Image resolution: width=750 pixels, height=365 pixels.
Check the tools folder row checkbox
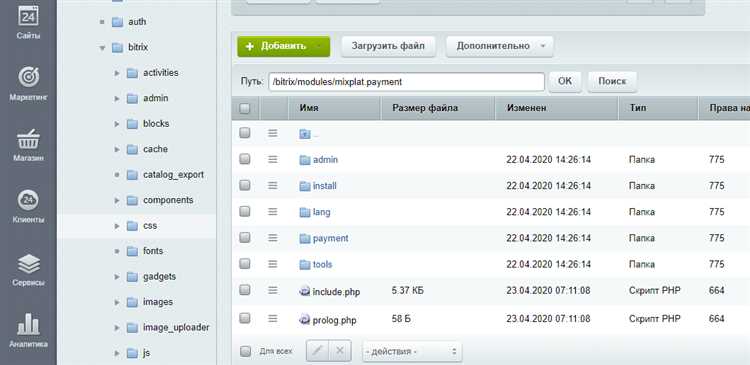pos(244,263)
